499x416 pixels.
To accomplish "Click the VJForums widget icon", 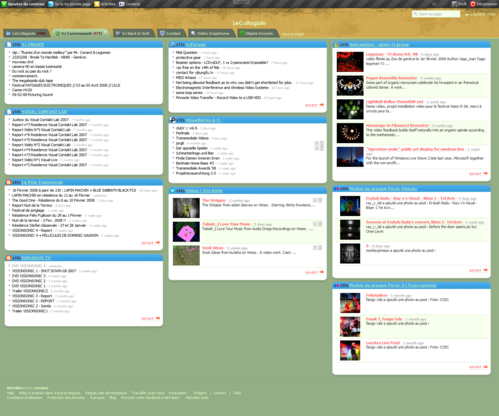I will coord(173,44).
